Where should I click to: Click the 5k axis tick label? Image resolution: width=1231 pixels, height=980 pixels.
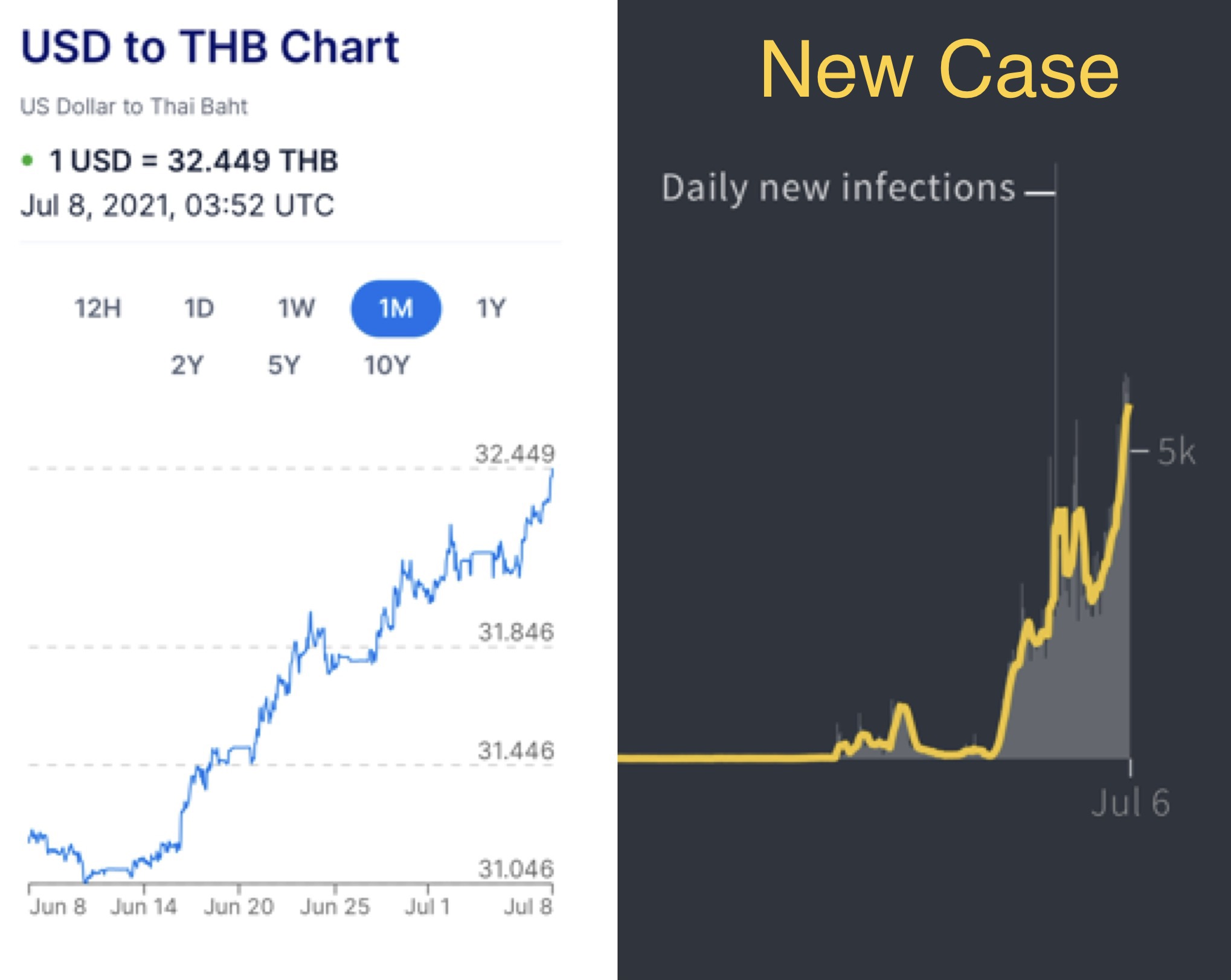(x=1176, y=451)
